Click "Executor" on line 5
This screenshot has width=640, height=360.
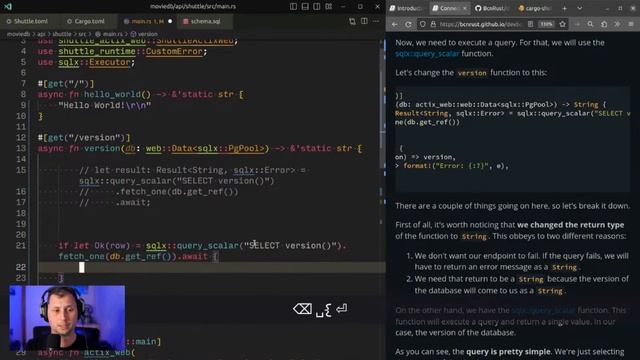[x=109, y=62]
